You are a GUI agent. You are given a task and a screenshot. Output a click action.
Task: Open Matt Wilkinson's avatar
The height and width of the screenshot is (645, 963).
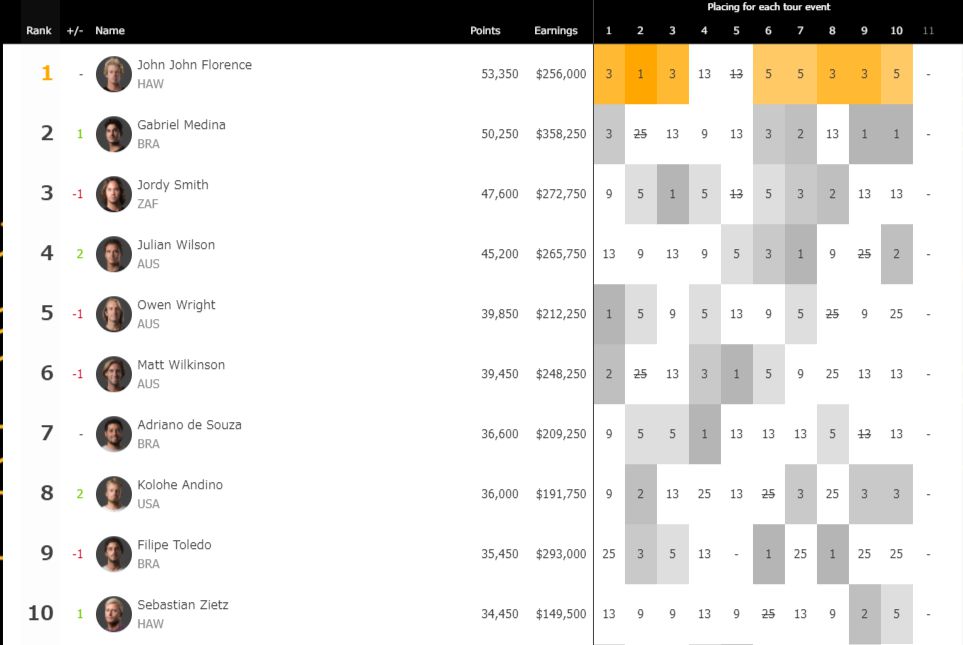[x=114, y=374]
